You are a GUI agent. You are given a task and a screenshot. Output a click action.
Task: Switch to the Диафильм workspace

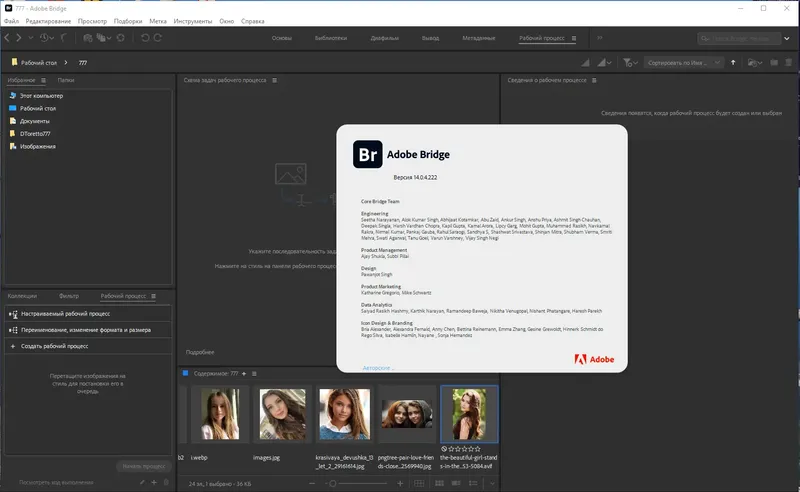385,38
